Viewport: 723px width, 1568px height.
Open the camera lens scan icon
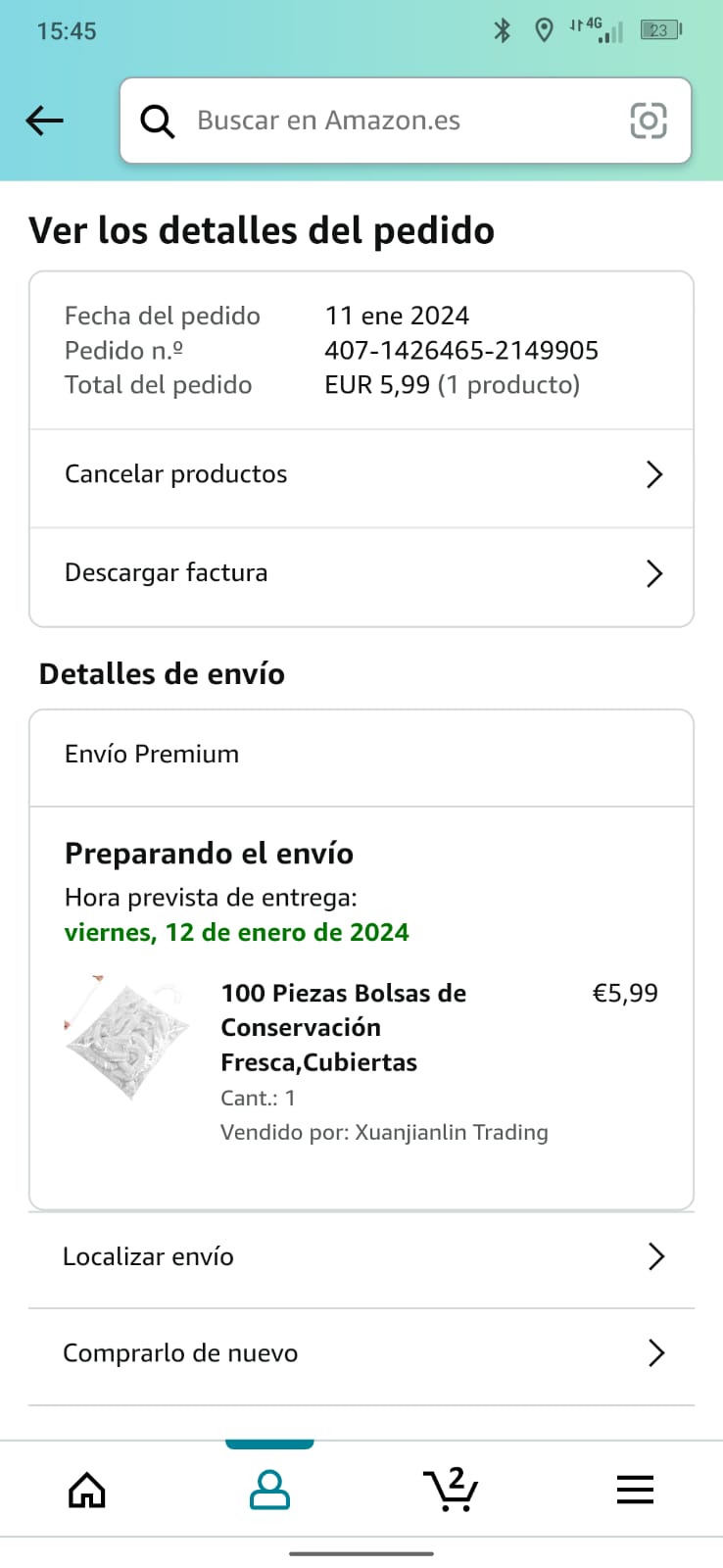tap(648, 121)
